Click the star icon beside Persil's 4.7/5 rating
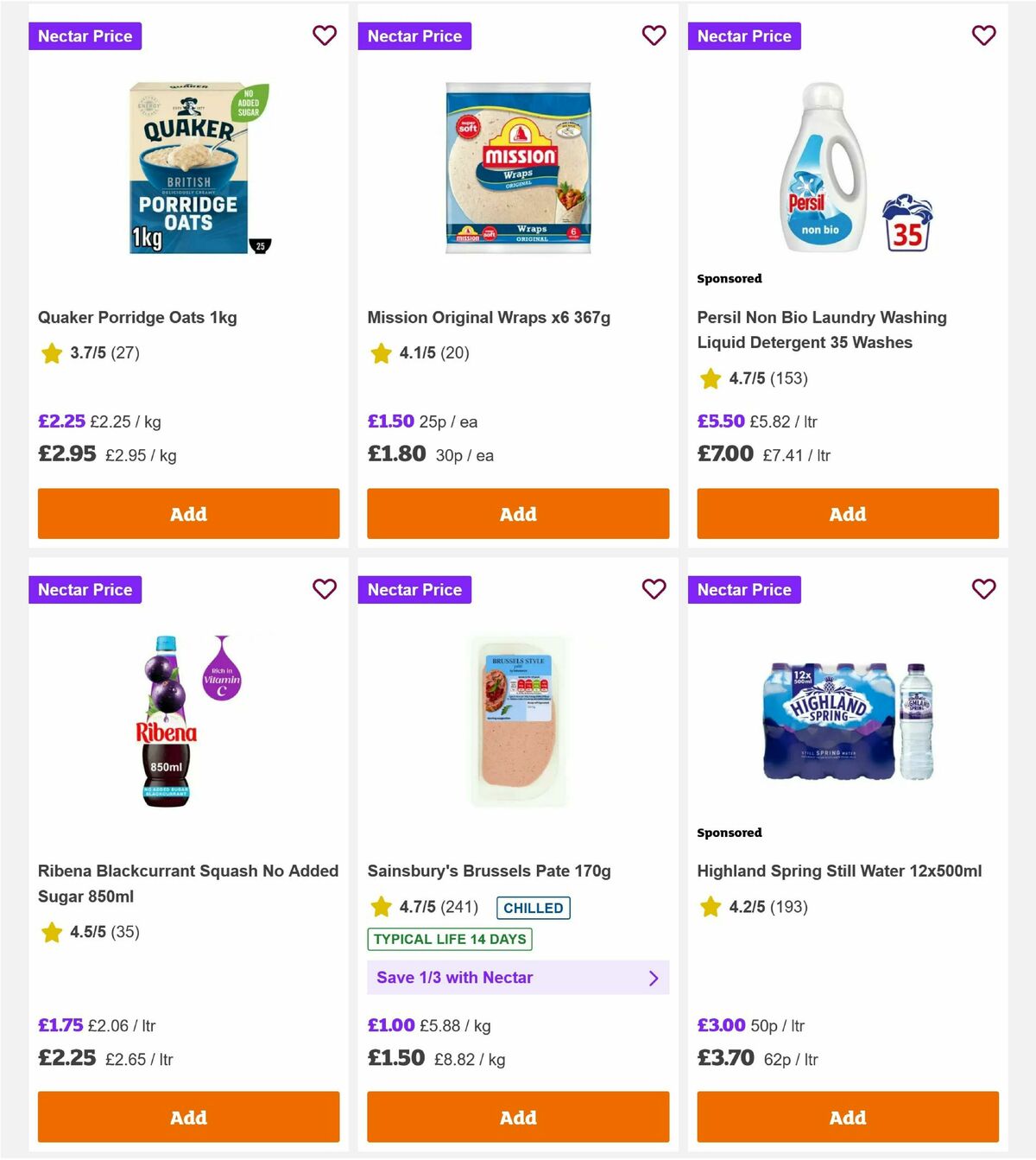Viewport: 1036px width, 1160px height. (x=711, y=378)
